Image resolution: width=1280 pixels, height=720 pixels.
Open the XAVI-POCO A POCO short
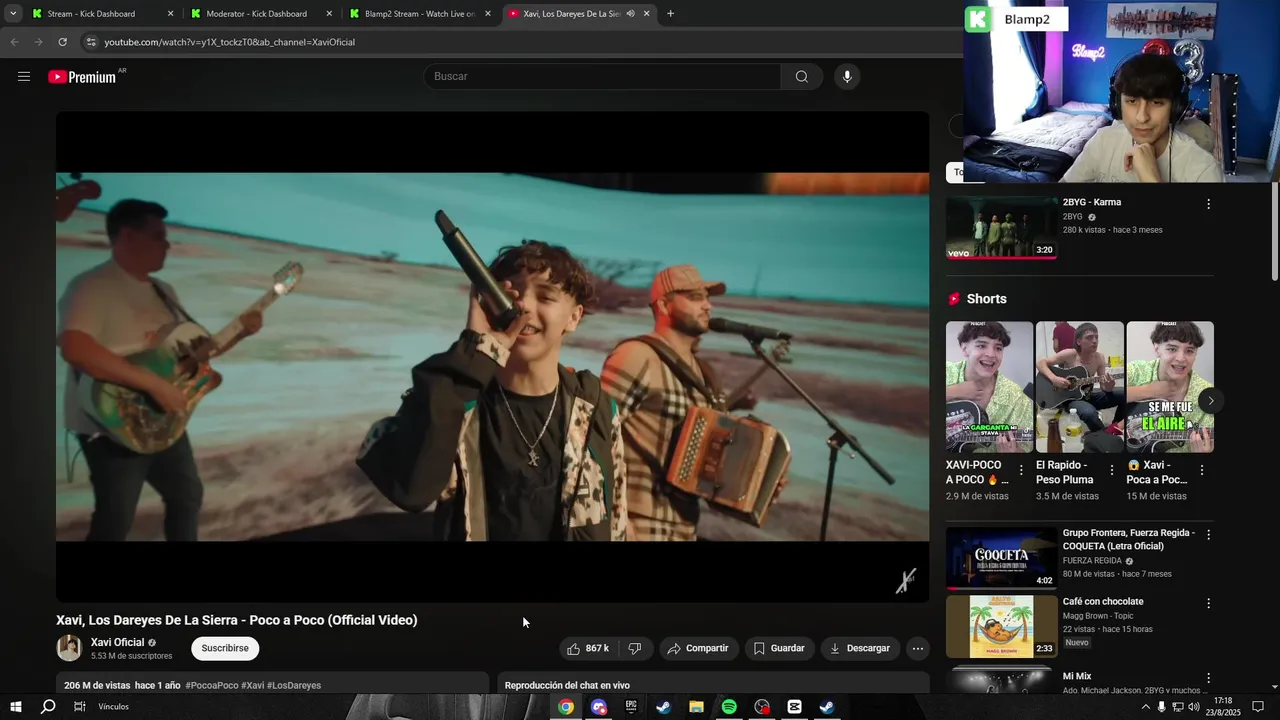click(x=989, y=387)
